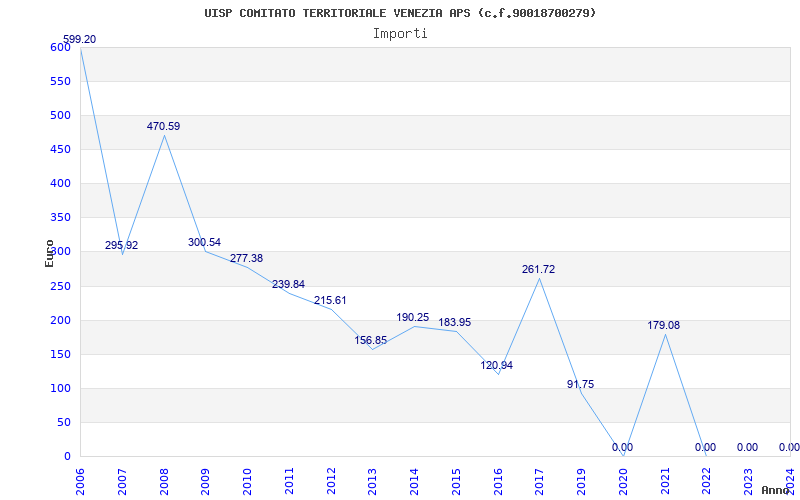This screenshot has height=500, width=800.
Task: Click the 500 y-axis tick label
Action: 60,116
